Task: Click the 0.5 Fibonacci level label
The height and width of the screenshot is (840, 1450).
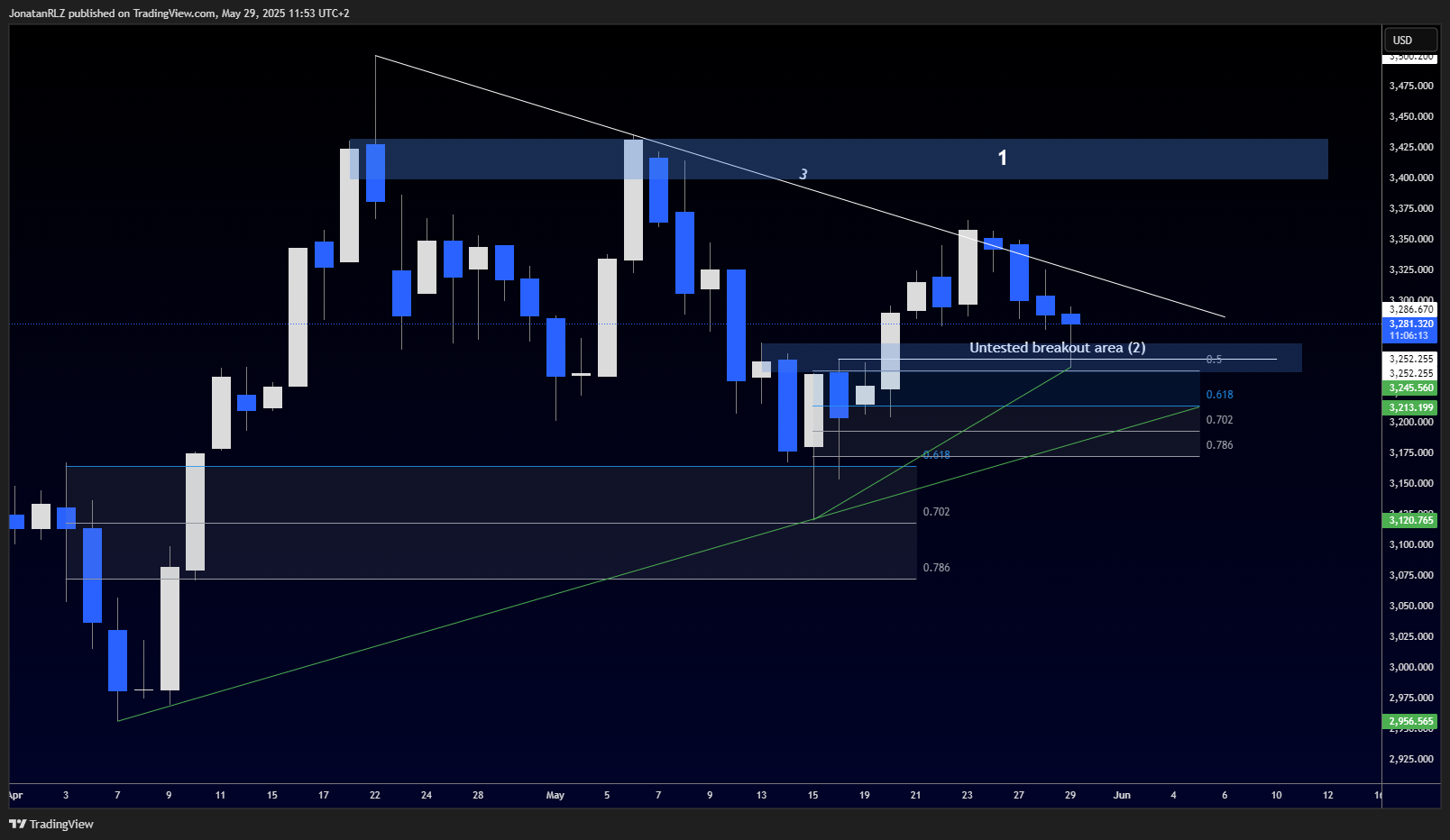Action: (x=1214, y=360)
